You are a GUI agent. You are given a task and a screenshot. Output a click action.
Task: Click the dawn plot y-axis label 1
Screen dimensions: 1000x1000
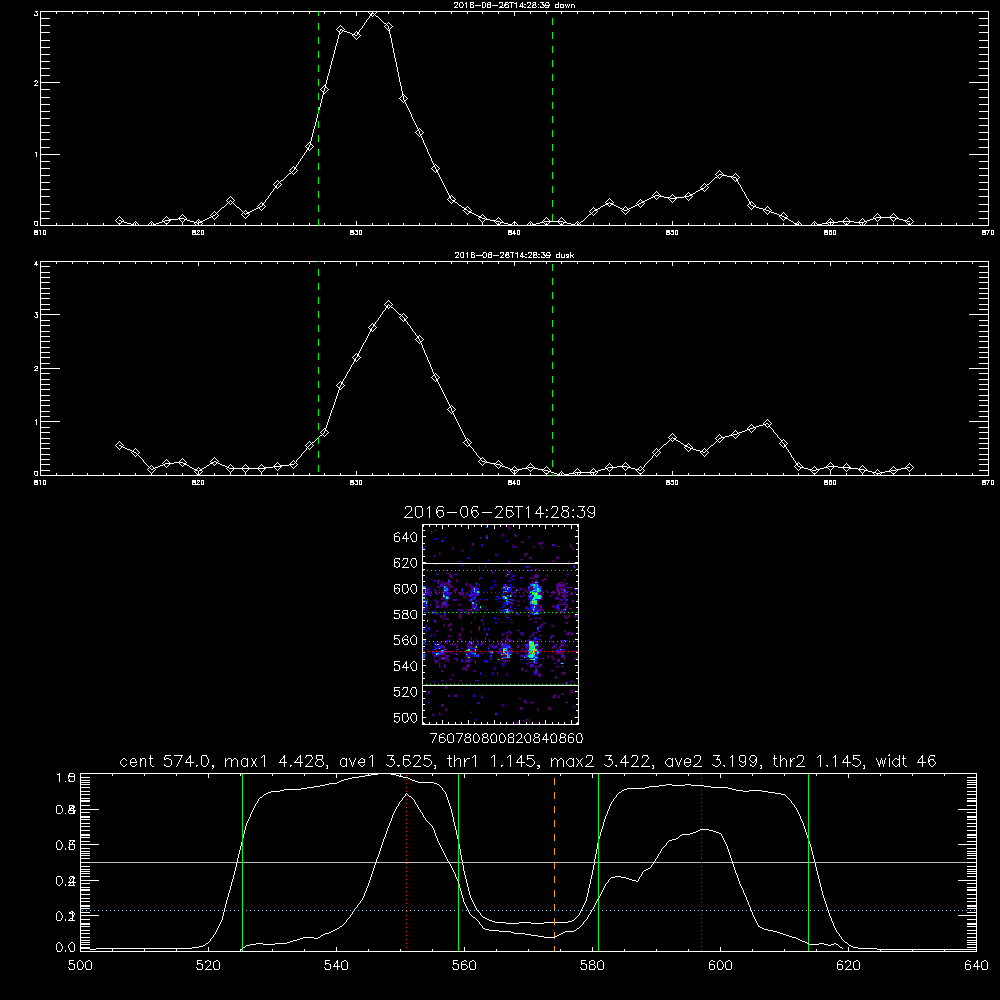point(36,154)
